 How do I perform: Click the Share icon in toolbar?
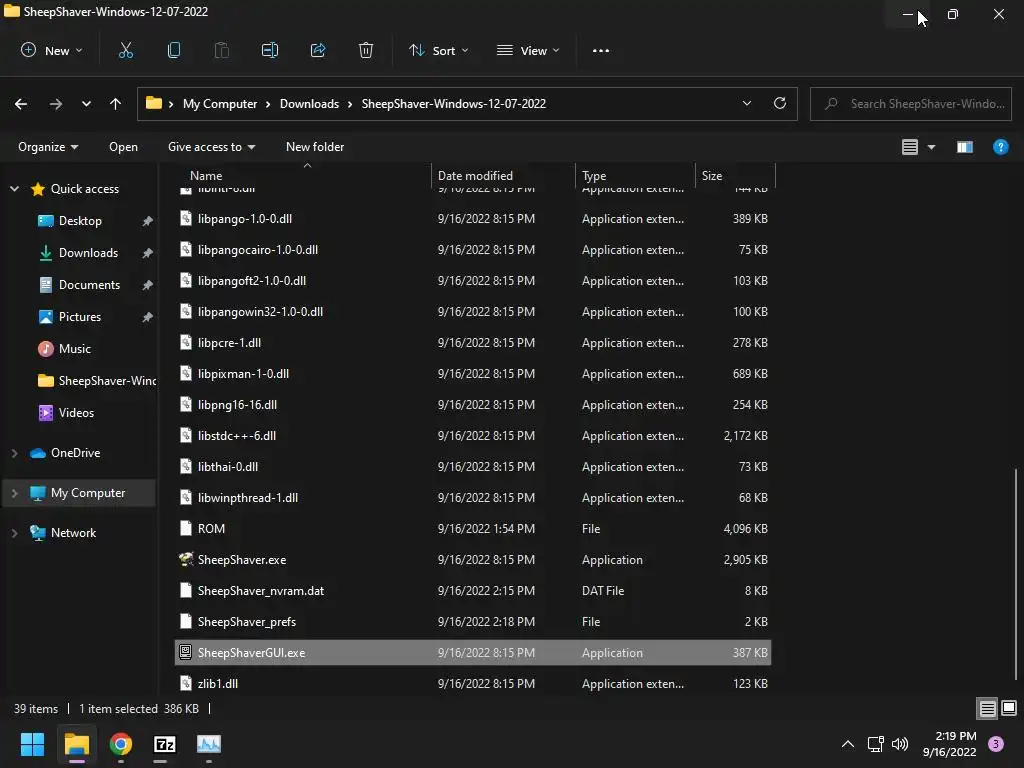coord(318,50)
